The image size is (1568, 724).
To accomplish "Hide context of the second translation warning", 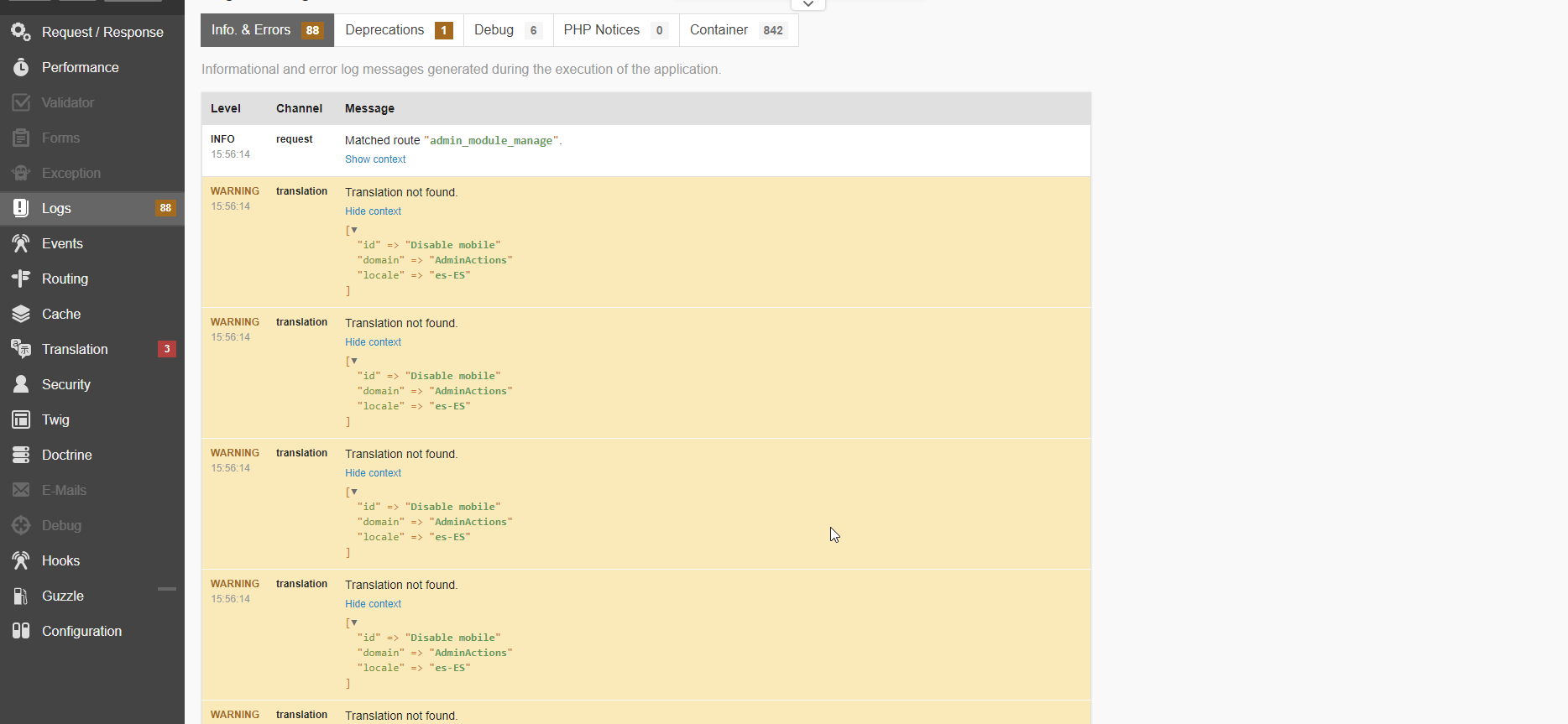I will [373, 342].
